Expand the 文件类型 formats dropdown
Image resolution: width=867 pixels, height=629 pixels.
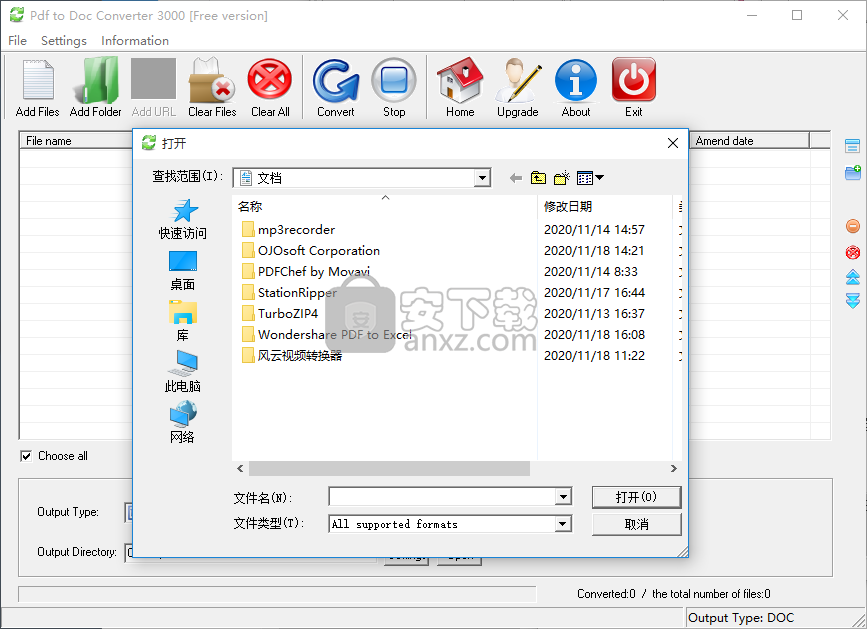pos(563,523)
